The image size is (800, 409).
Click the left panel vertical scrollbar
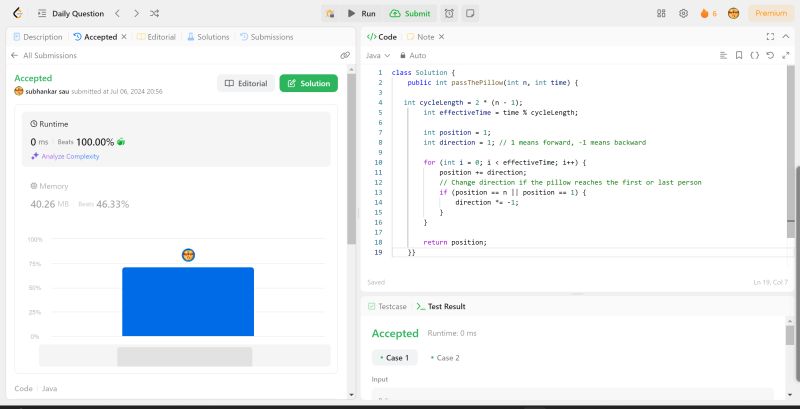[351, 158]
